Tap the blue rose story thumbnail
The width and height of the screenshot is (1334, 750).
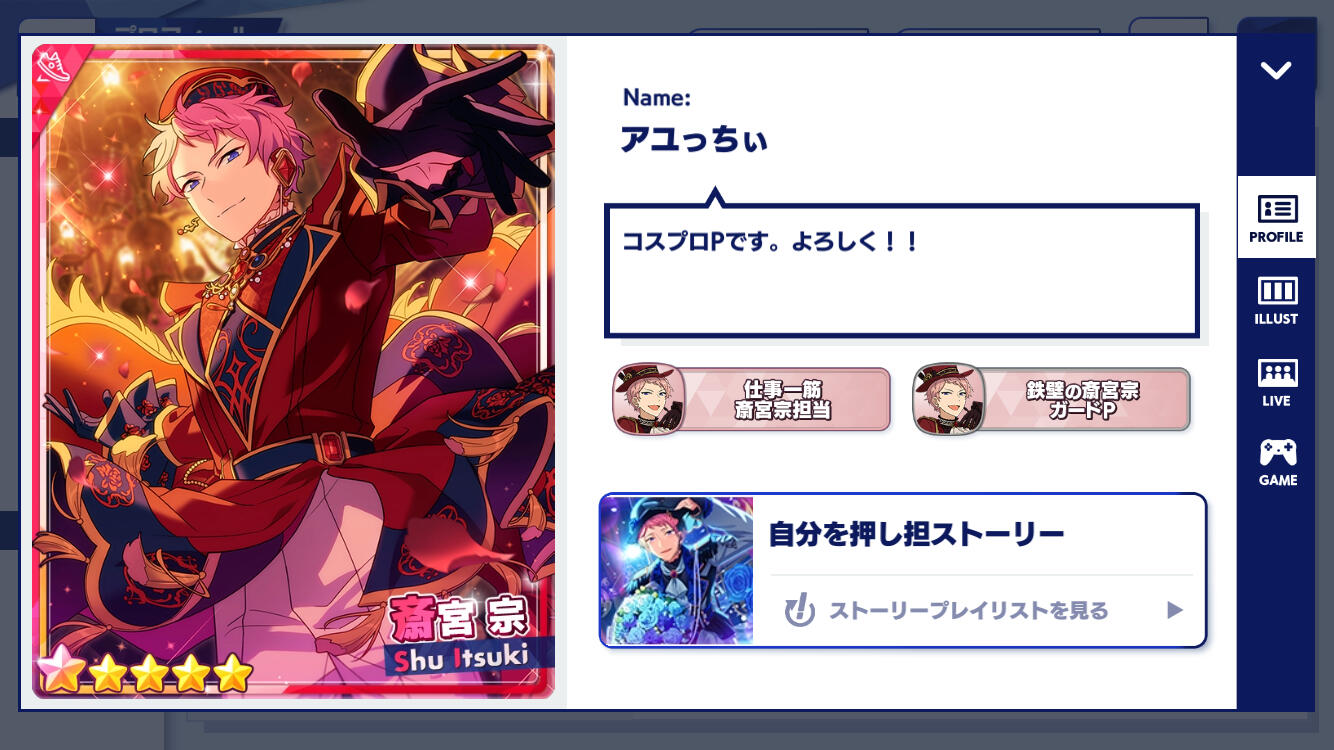(x=677, y=570)
